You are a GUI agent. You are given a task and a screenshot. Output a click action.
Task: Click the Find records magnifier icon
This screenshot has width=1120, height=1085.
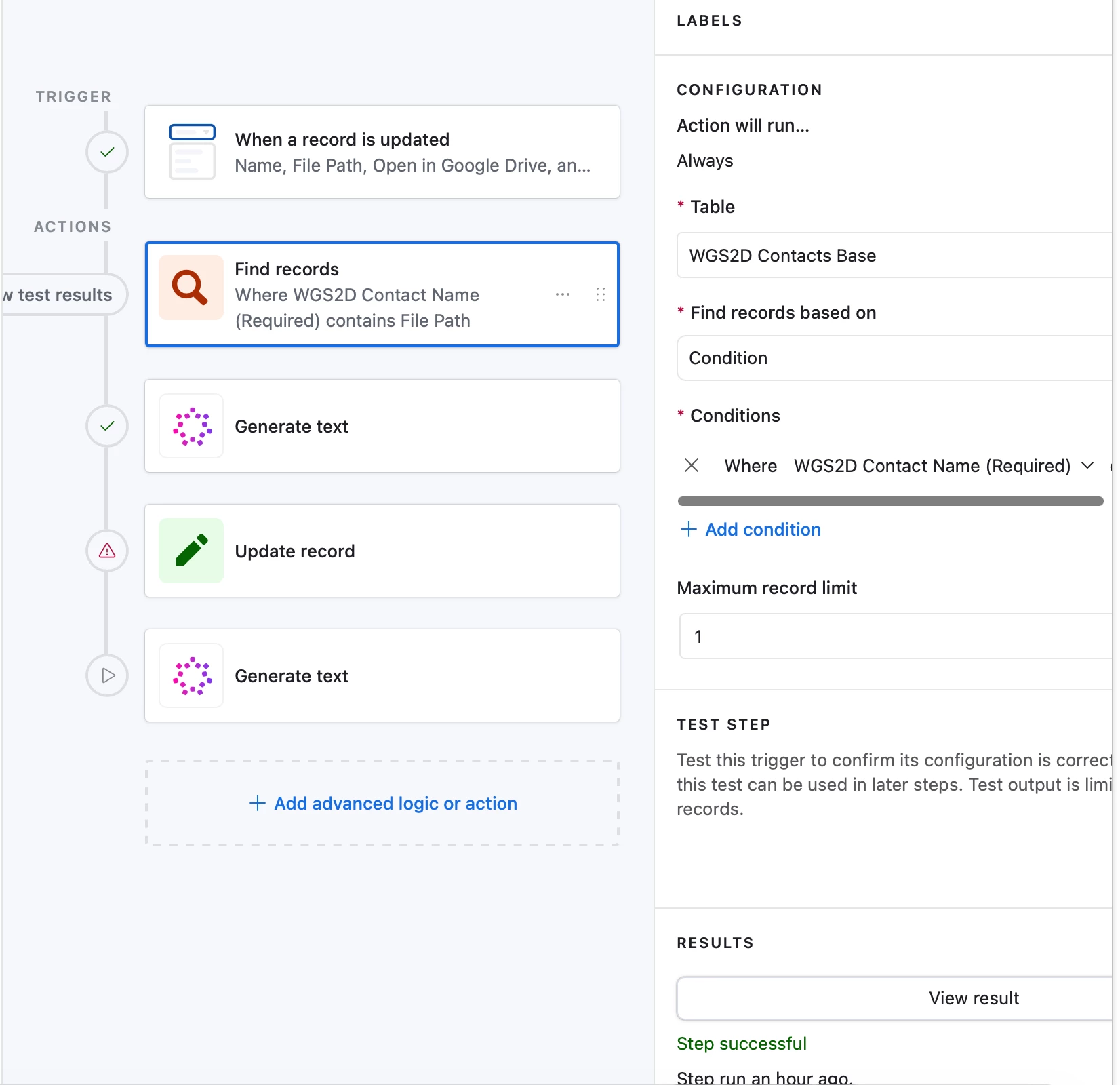point(191,288)
